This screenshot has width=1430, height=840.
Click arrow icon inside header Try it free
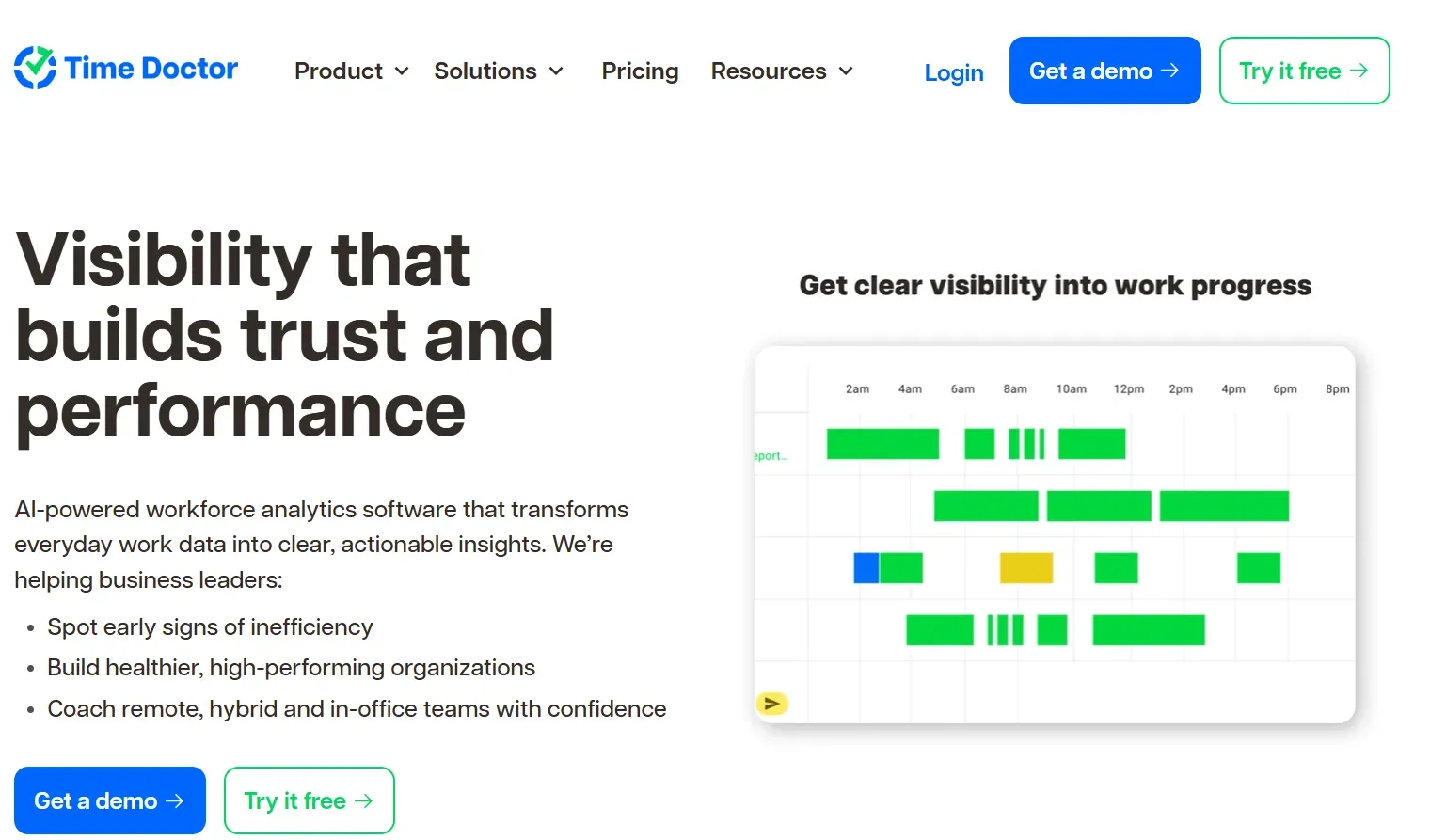pyautogui.click(x=1358, y=71)
